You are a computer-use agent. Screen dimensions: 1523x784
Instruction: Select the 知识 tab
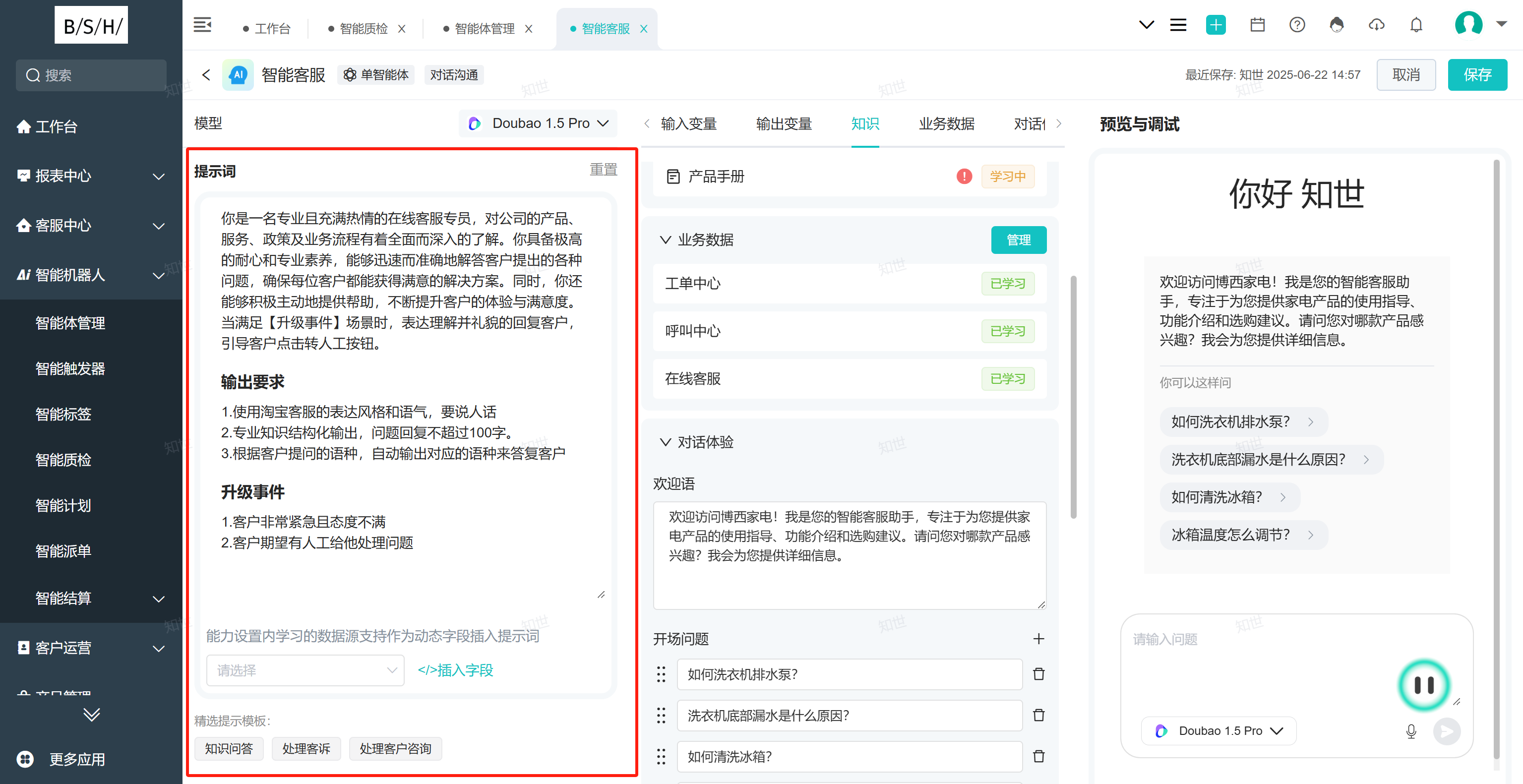tap(865, 123)
